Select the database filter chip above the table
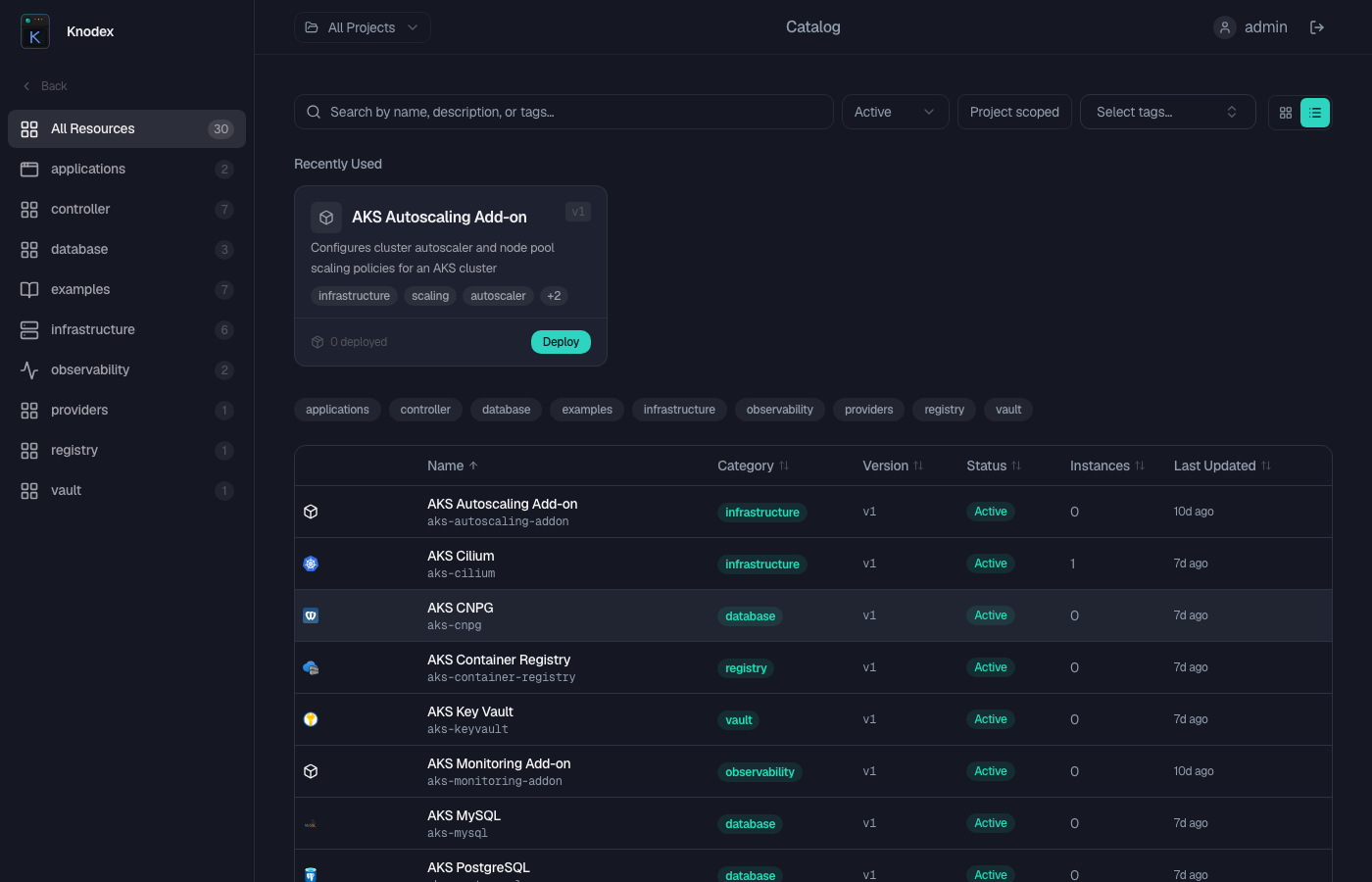The height and width of the screenshot is (882, 1372). pyautogui.click(x=506, y=410)
